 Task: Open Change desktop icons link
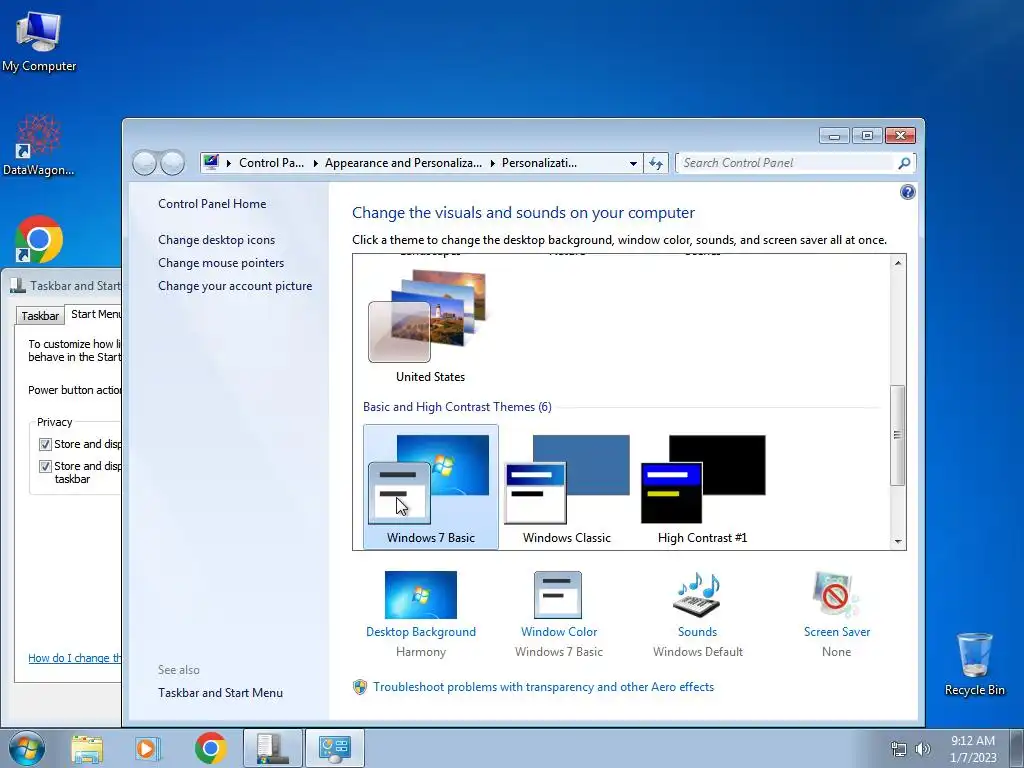click(216, 240)
